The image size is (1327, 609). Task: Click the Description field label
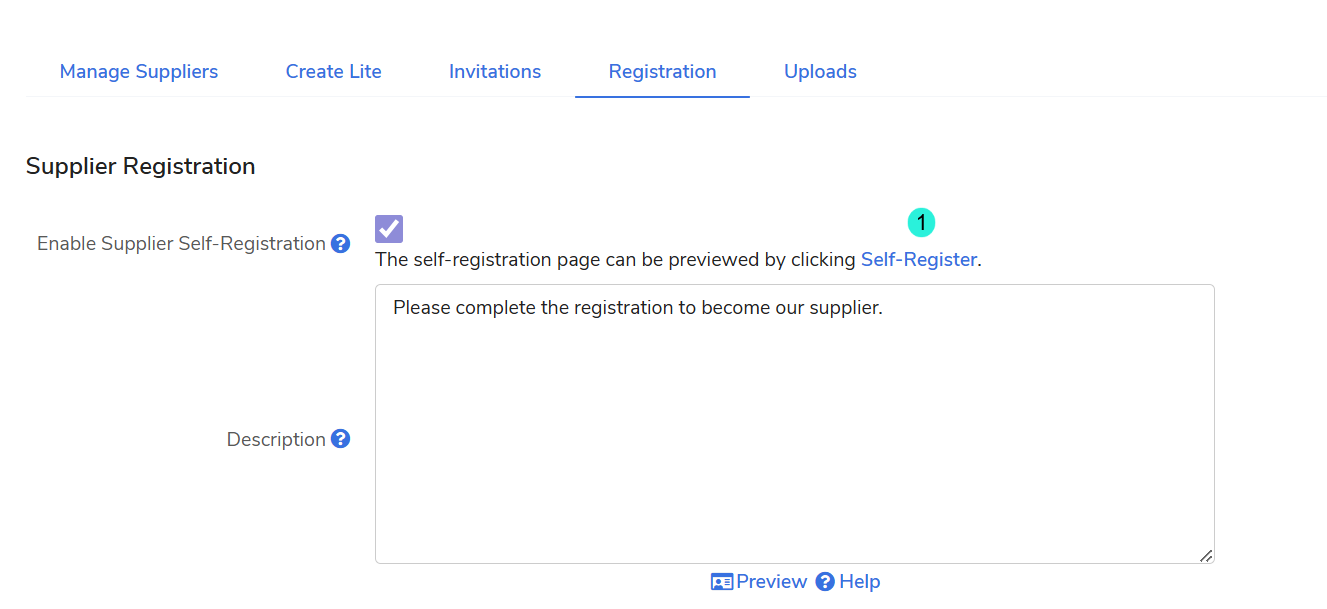coord(276,440)
